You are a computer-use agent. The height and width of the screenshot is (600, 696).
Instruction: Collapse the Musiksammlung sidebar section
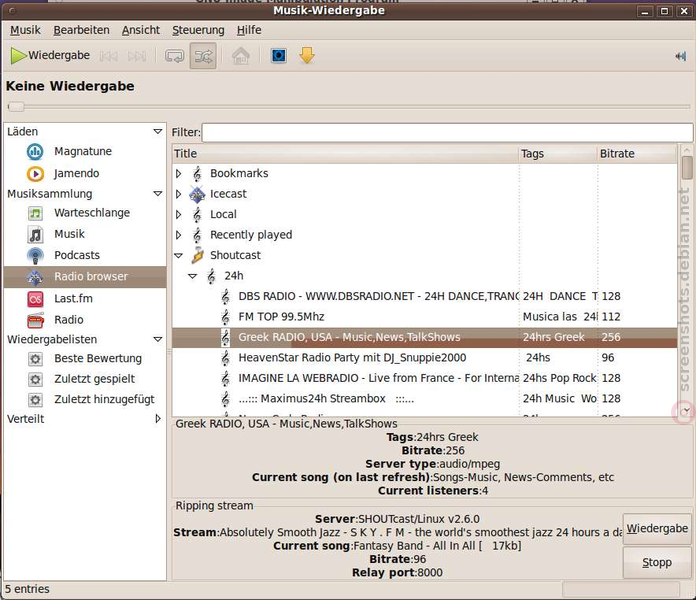(x=158, y=193)
